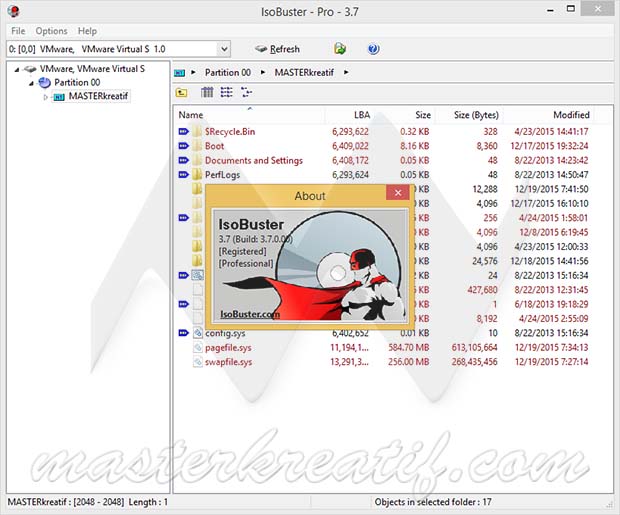Select the pagefile.sys file

228,348
